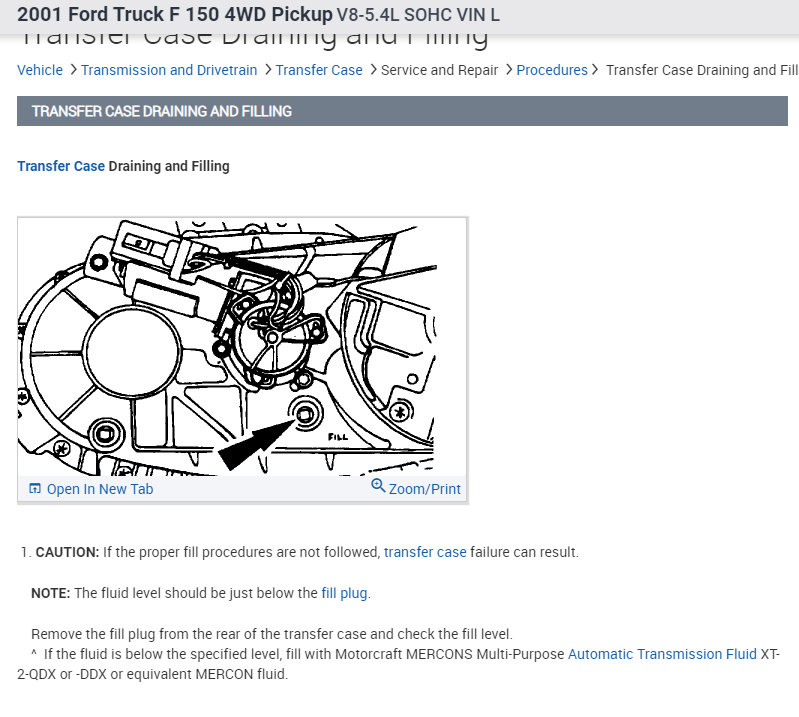This screenshot has height=717, width=799.
Task: Click the transfer case diagram image
Action: pos(242,346)
